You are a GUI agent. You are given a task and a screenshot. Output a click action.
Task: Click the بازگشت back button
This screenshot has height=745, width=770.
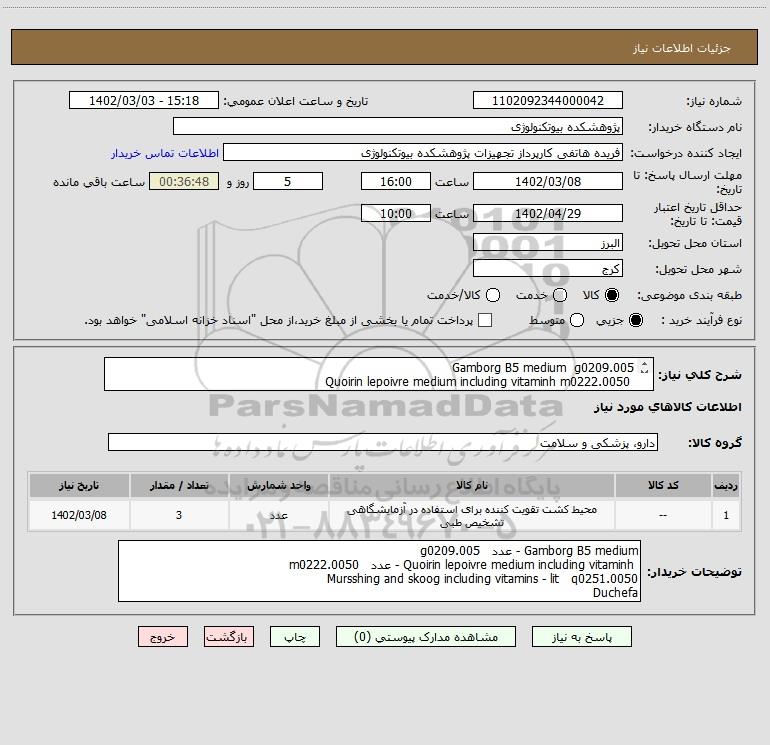click(229, 637)
